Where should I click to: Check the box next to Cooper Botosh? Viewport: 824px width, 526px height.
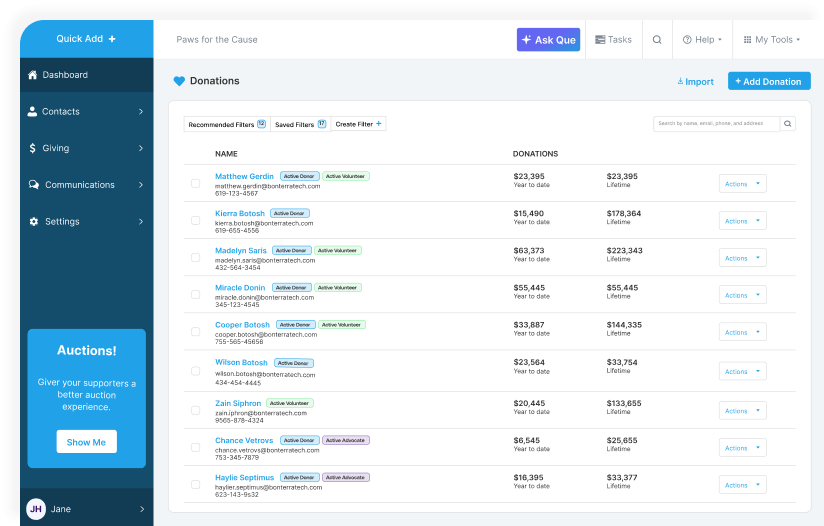195,332
